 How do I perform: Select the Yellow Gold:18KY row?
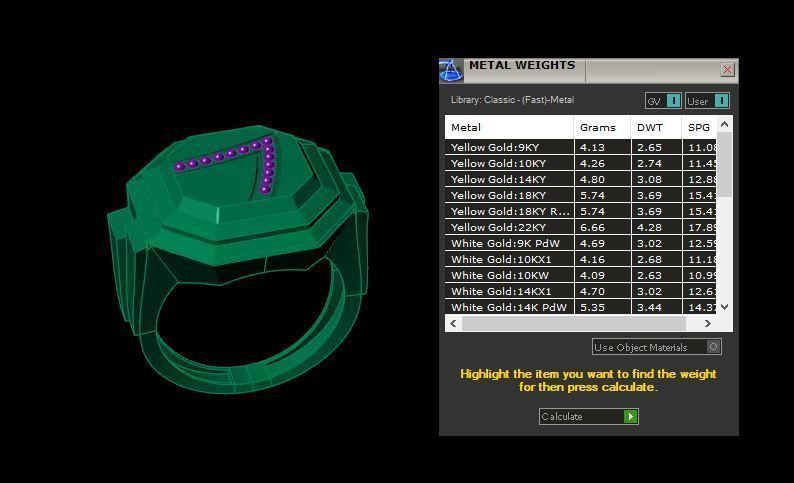coord(581,195)
